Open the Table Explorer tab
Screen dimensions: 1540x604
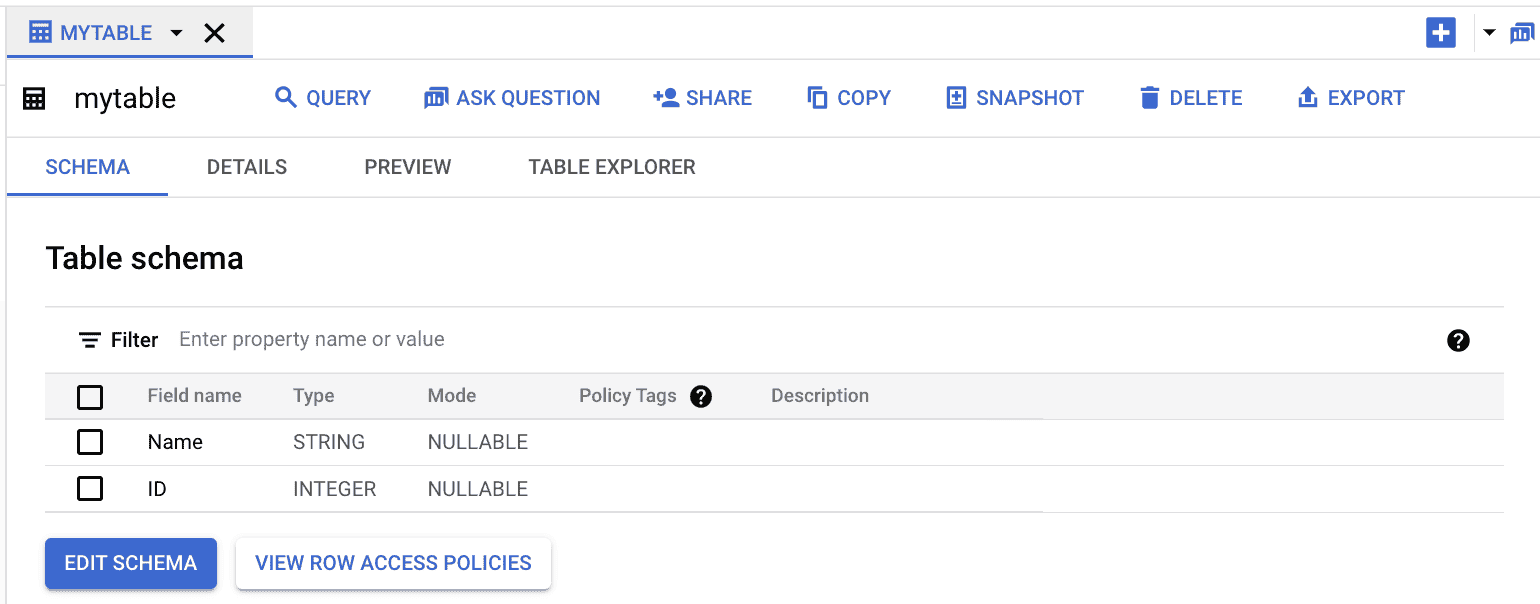pyautogui.click(x=611, y=167)
